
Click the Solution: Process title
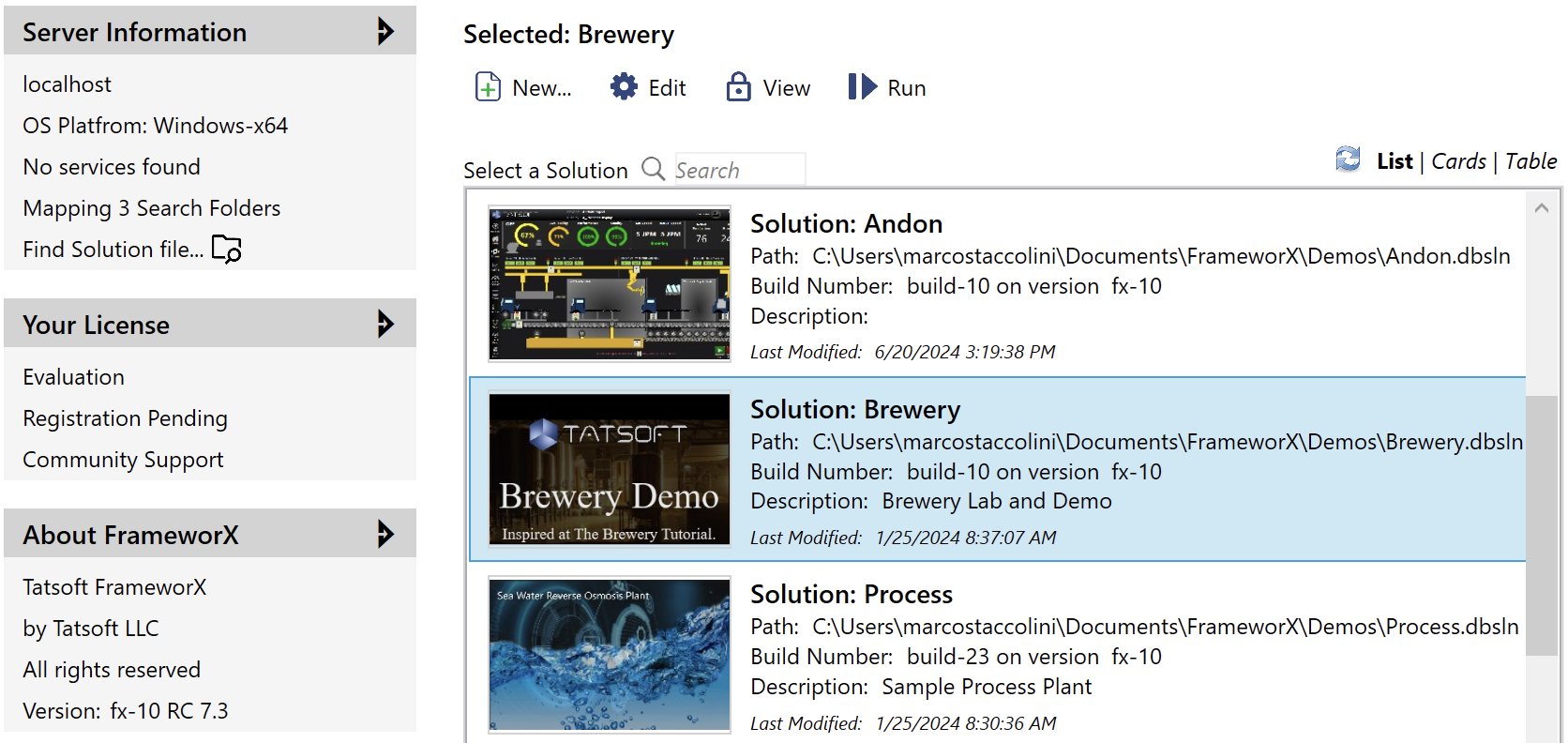point(852,595)
